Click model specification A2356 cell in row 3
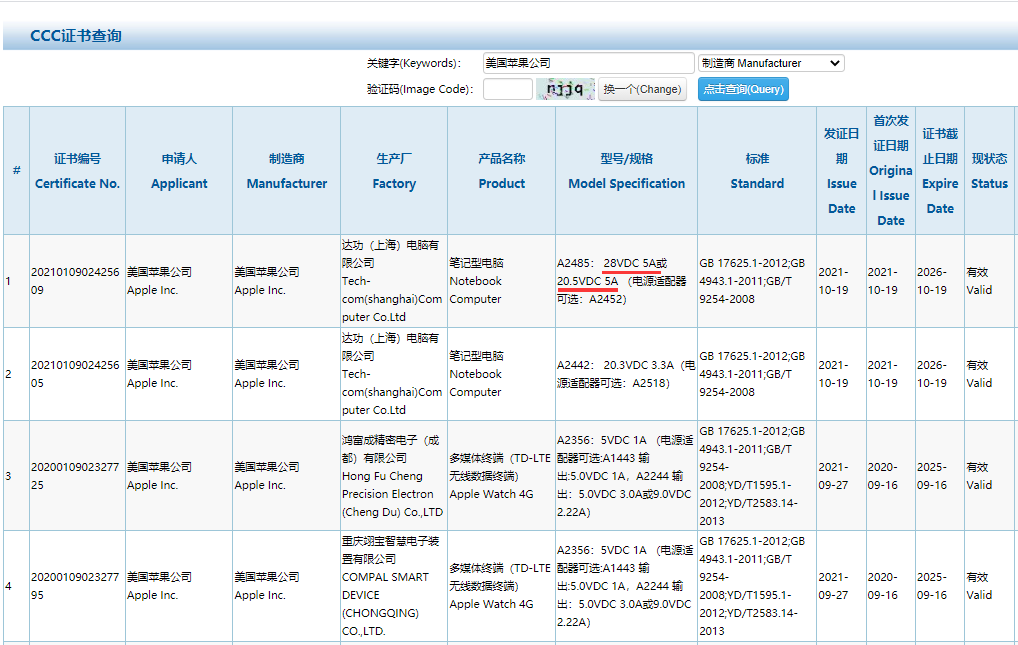Image resolution: width=1018 pixels, height=645 pixels. coord(627,476)
